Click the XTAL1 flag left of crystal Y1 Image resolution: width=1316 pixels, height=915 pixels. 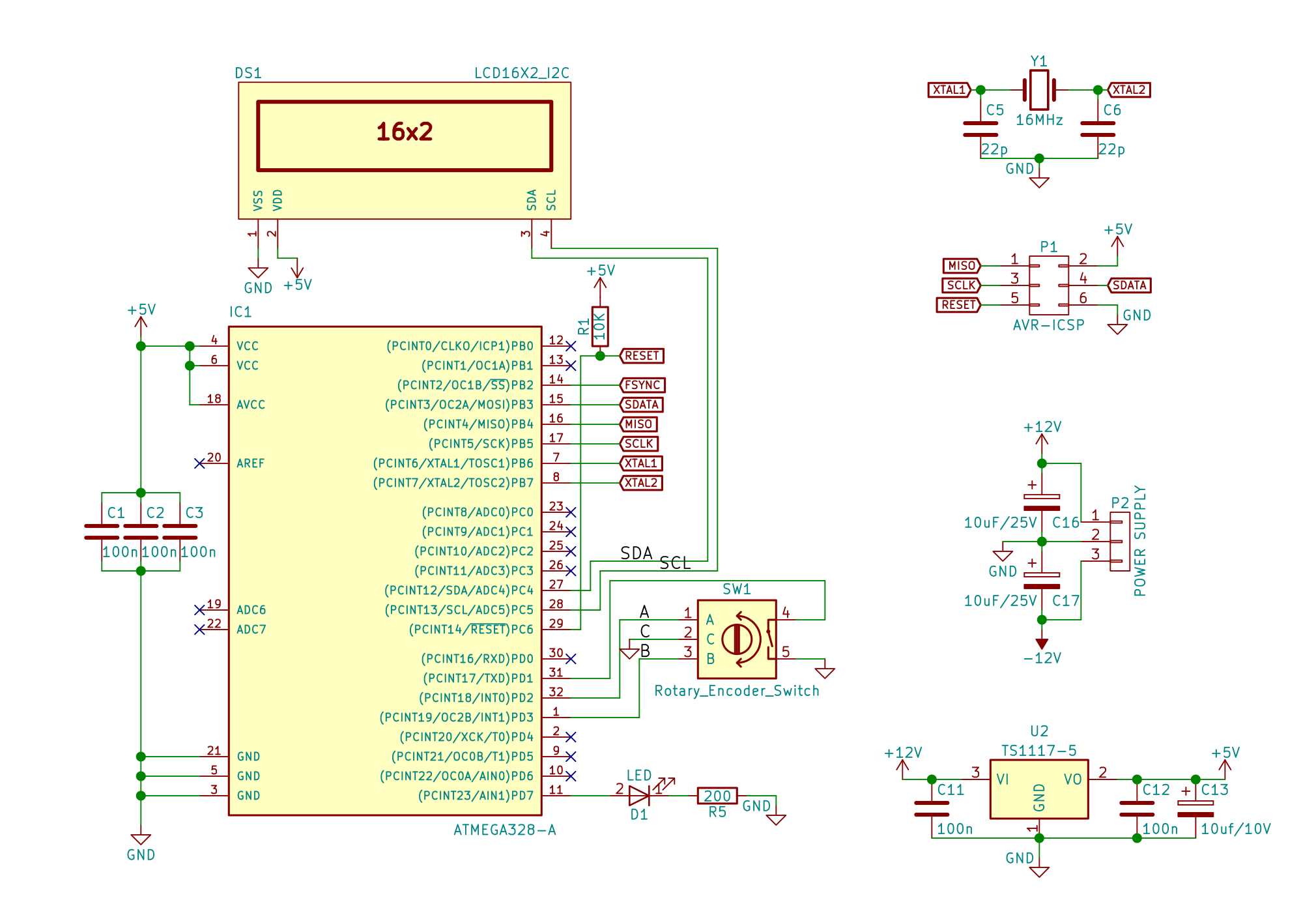(x=949, y=90)
